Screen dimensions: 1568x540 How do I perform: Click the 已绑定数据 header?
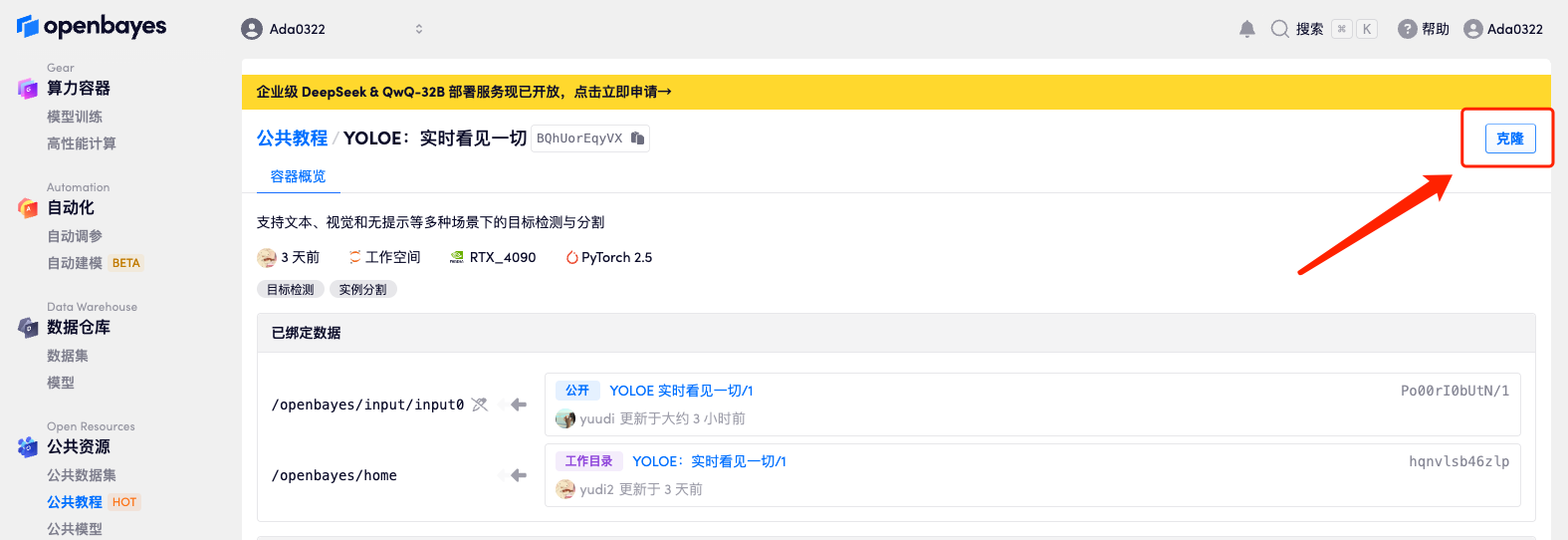[307, 333]
